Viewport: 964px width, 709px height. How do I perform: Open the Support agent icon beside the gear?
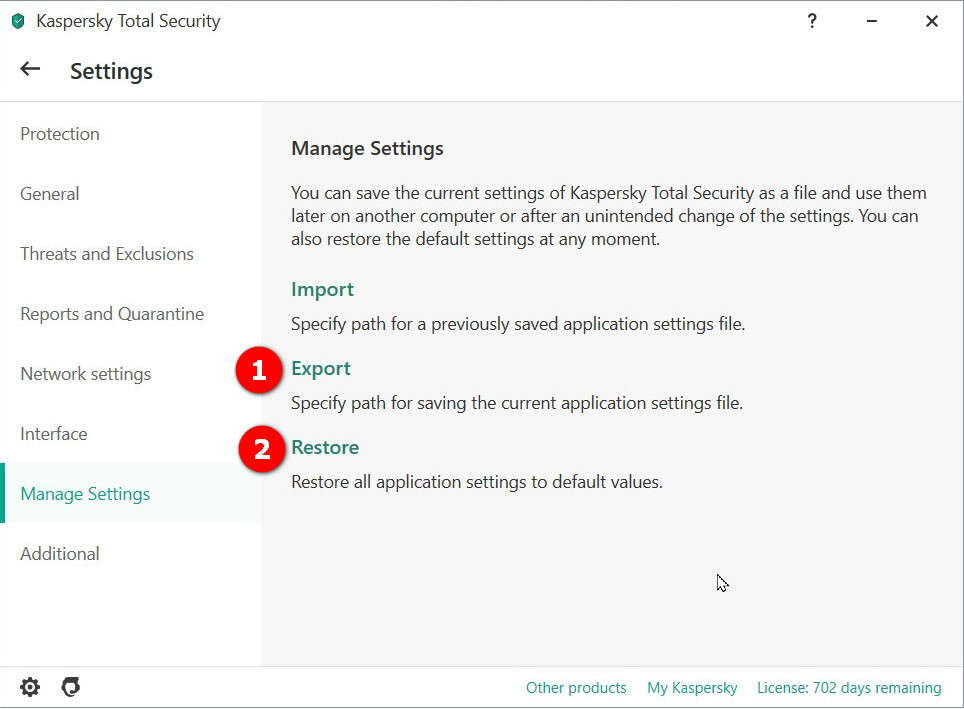pos(70,687)
